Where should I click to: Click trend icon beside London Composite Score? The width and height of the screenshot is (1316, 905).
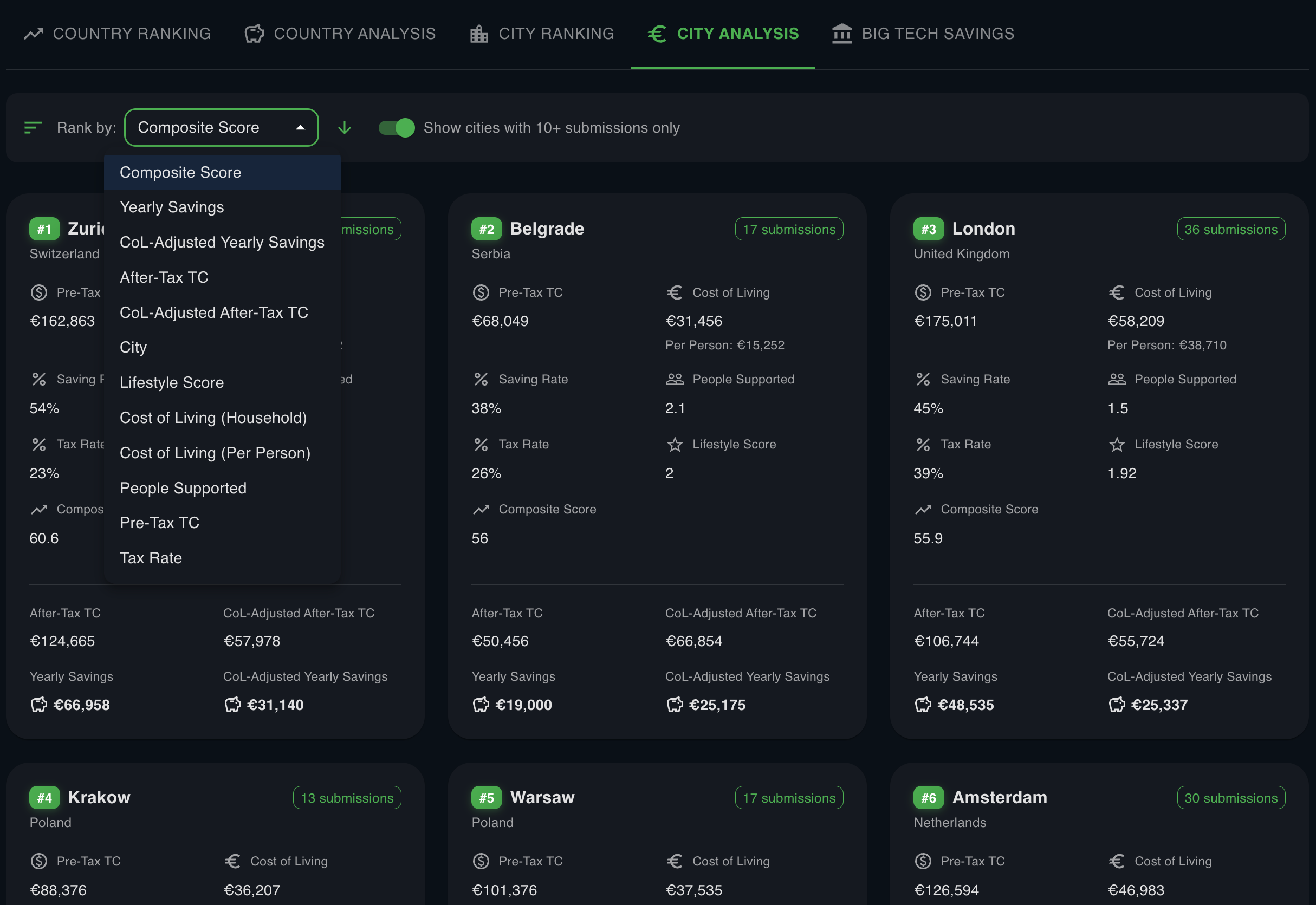(923, 509)
